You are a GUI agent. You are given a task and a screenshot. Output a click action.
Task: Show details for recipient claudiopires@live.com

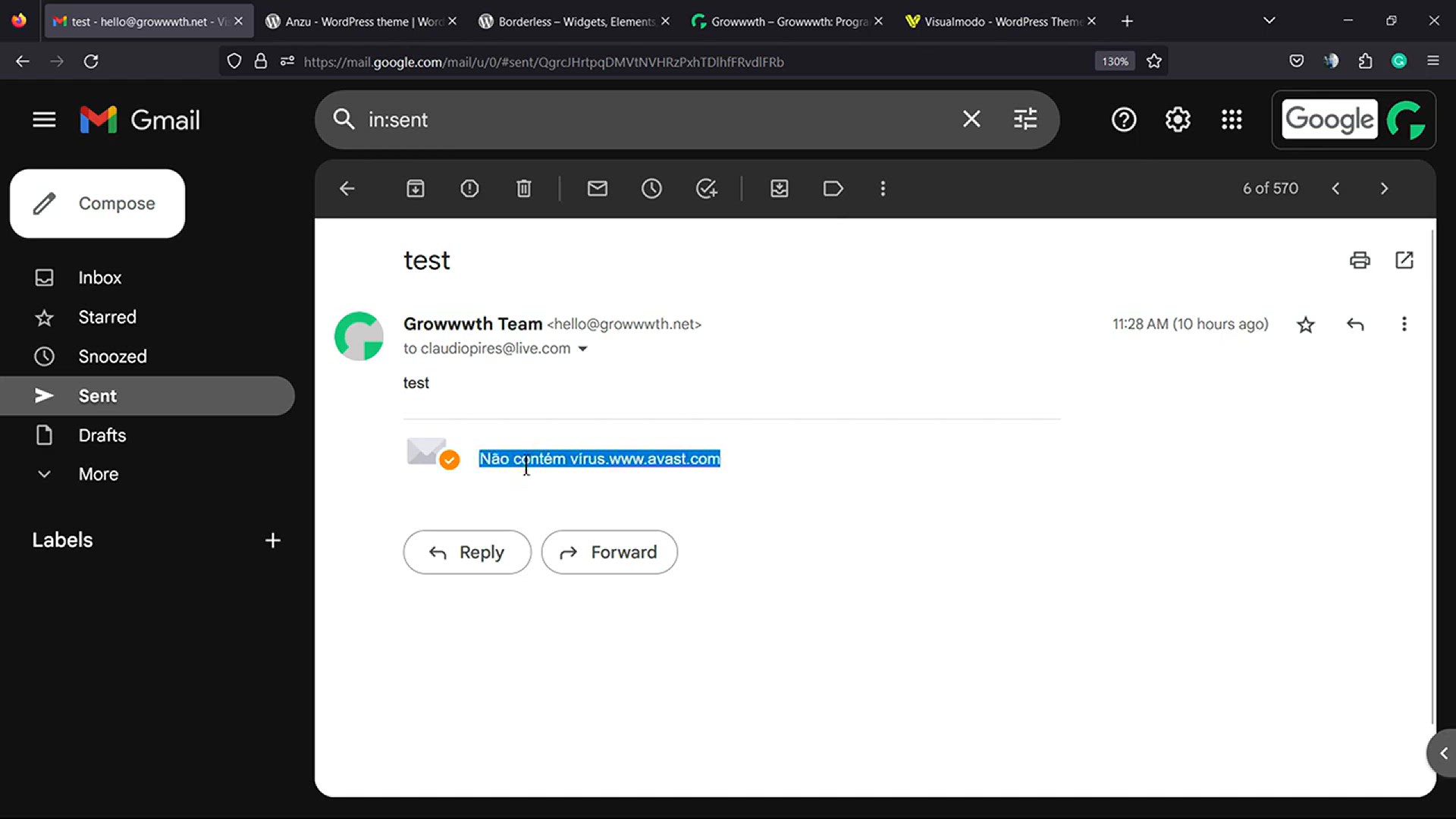tap(582, 349)
